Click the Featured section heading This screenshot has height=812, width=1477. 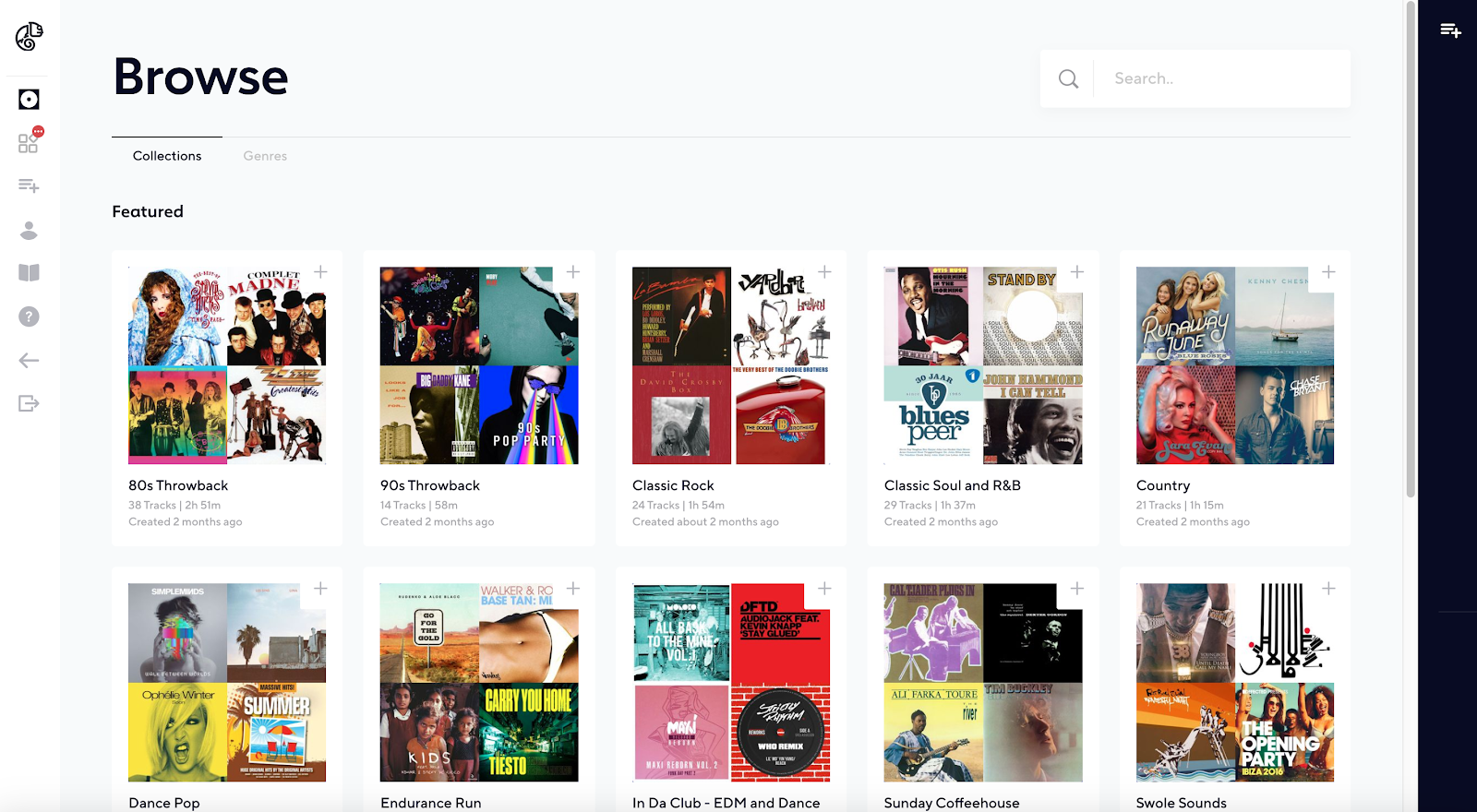pyautogui.click(x=148, y=211)
